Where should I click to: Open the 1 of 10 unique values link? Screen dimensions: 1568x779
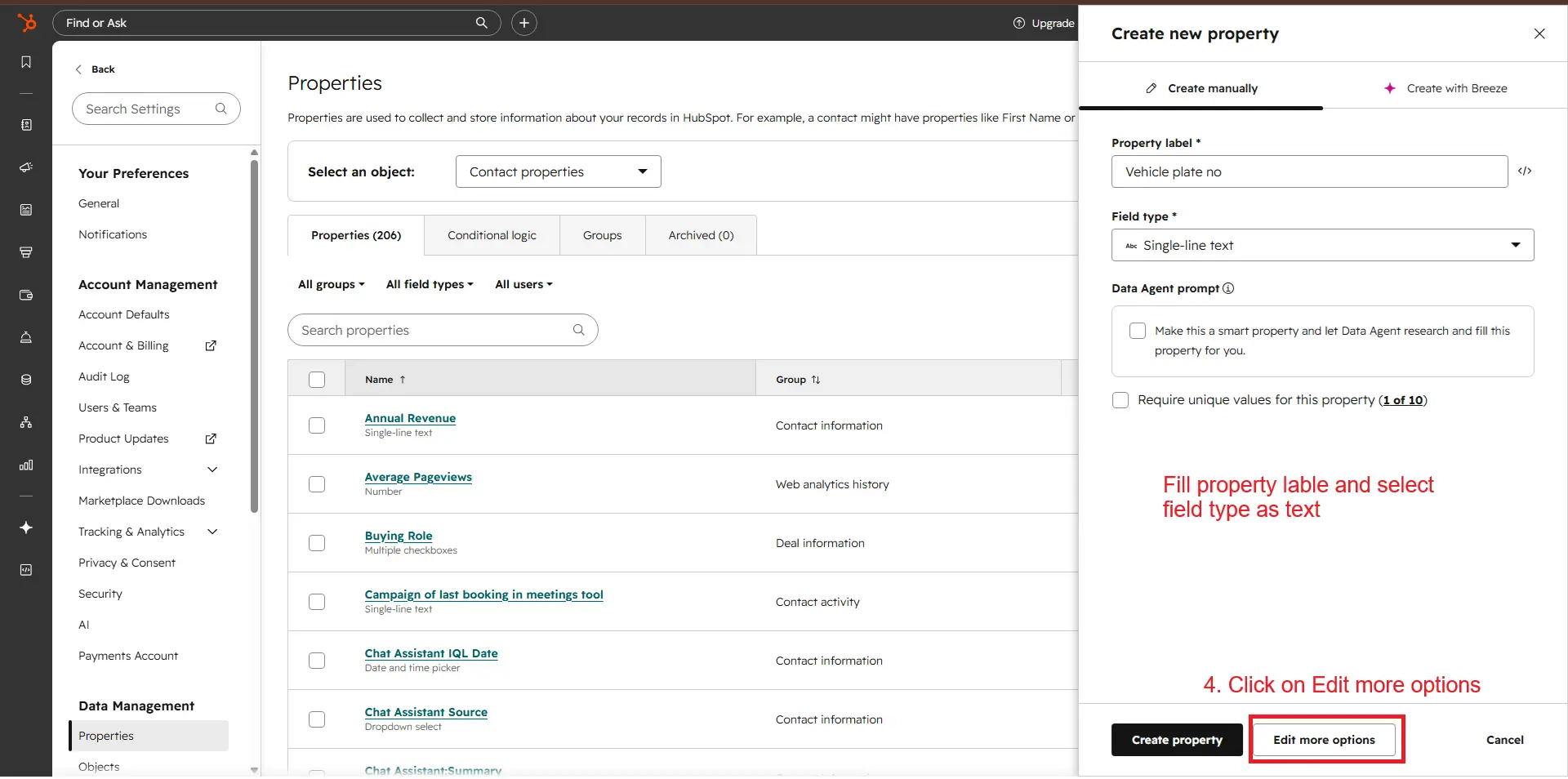click(1403, 400)
